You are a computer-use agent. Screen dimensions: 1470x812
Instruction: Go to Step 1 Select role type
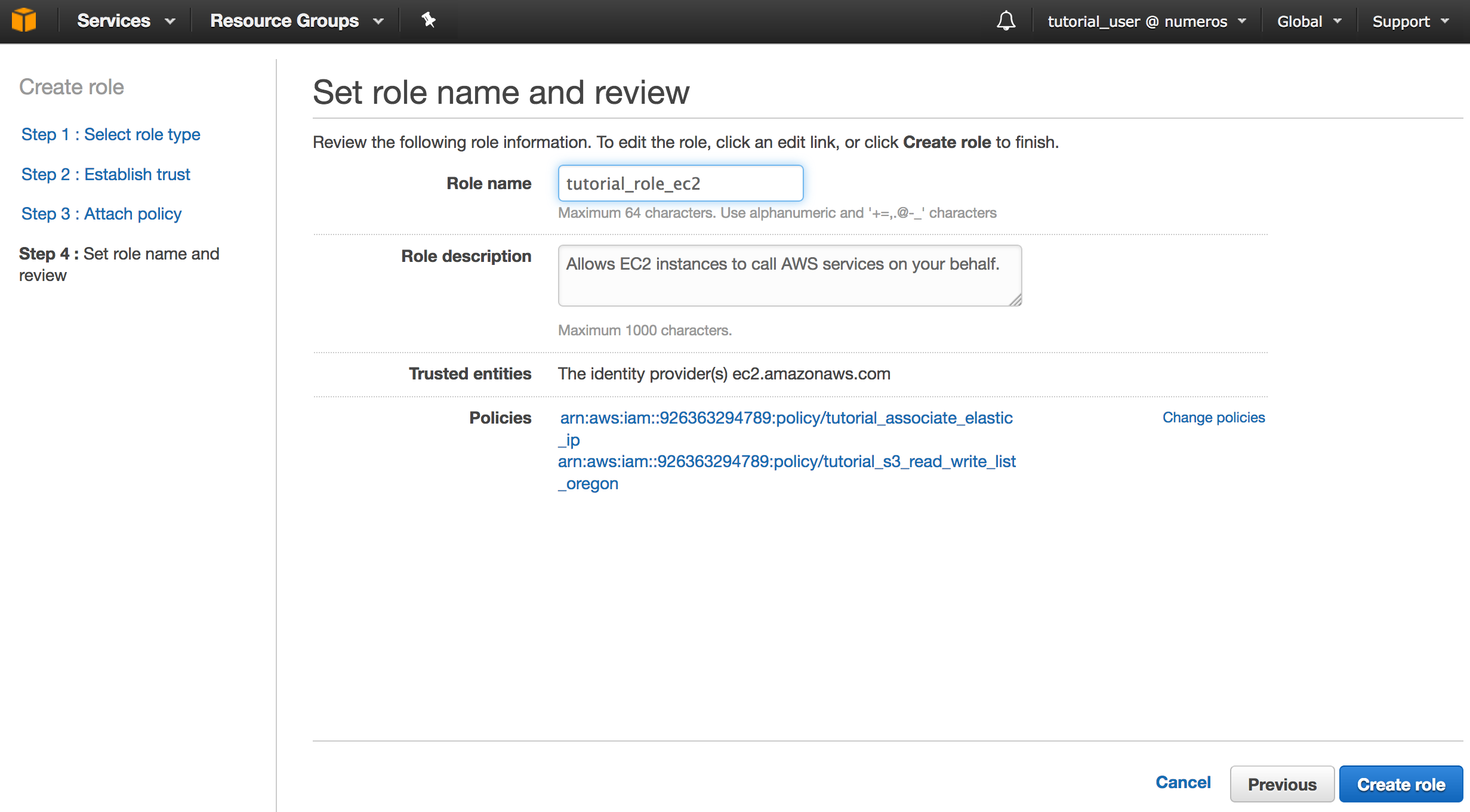tap(110, 134)
